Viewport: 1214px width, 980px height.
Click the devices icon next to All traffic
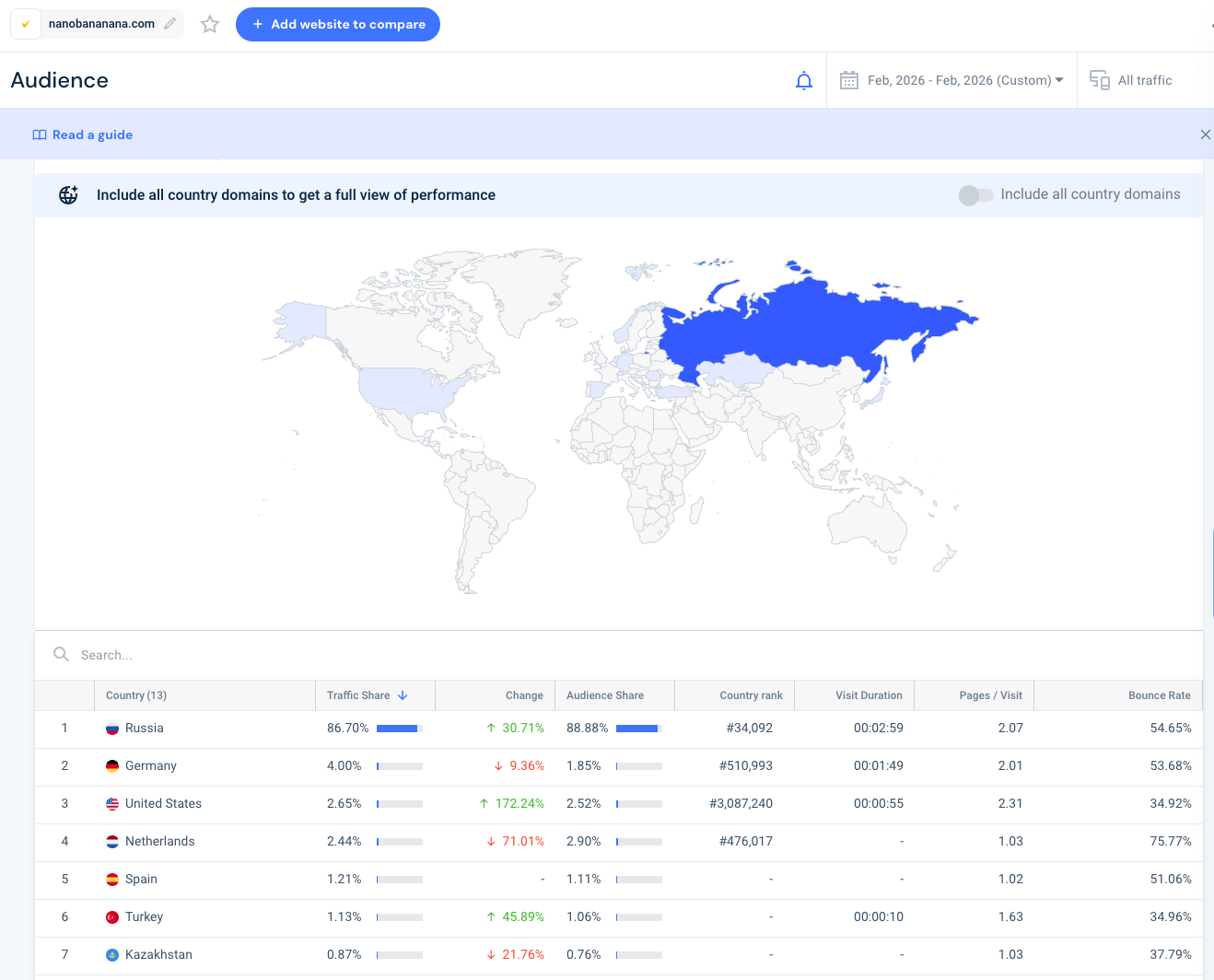(1099, 81)
